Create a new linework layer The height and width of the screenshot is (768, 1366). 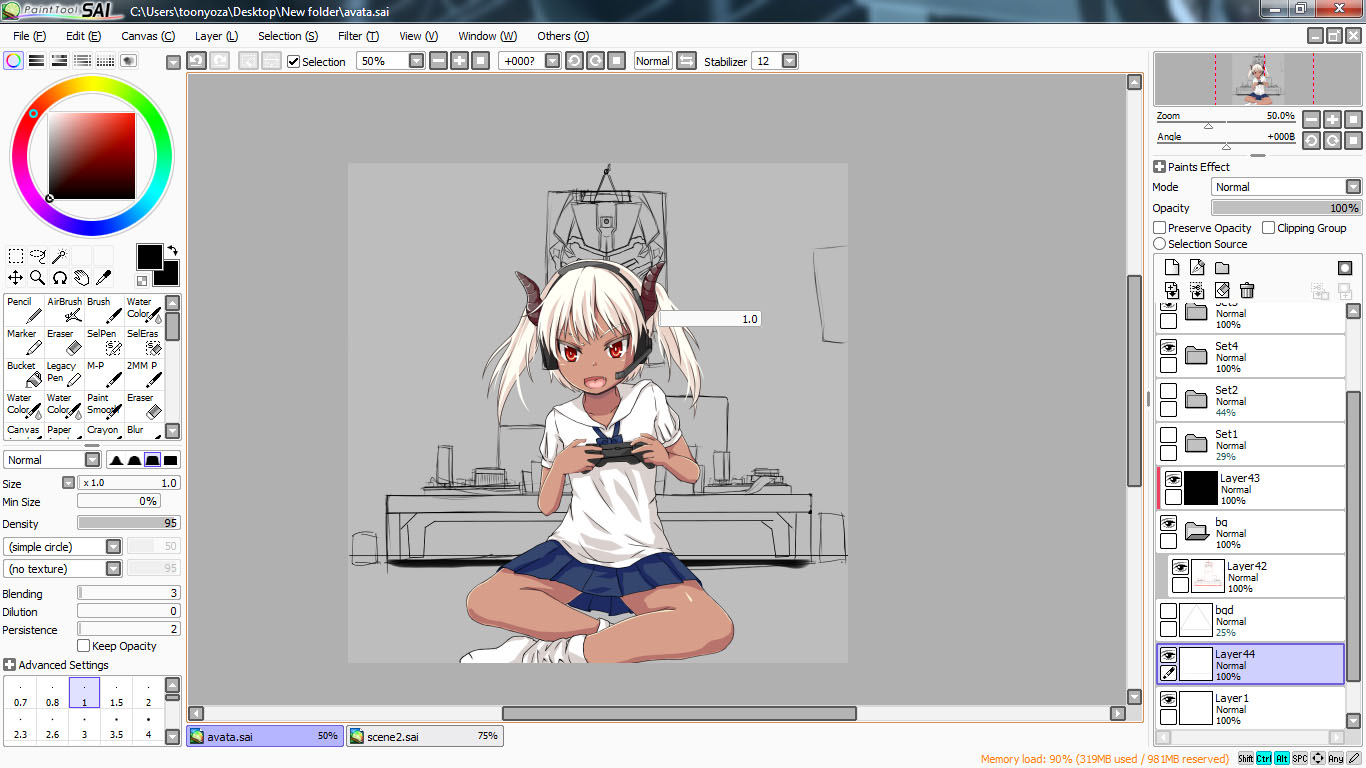(x=1197, y=268)
